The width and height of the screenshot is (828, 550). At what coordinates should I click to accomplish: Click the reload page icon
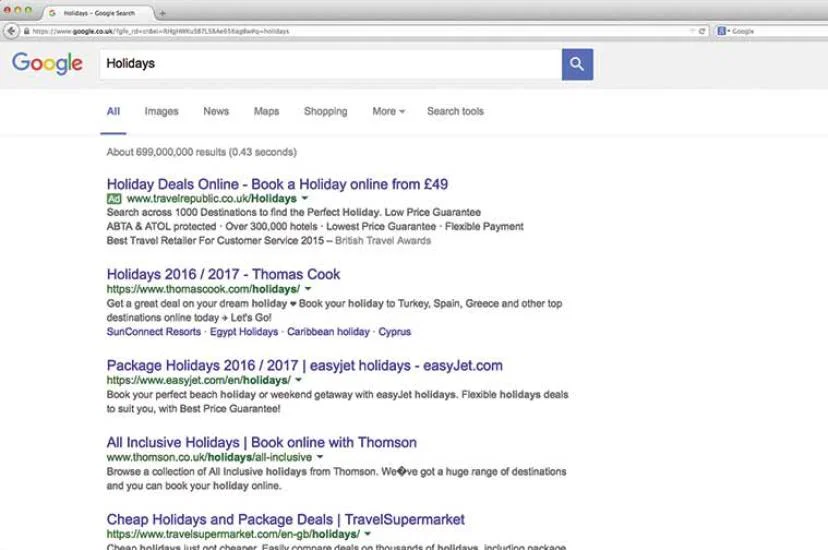(x=702, y=31)
